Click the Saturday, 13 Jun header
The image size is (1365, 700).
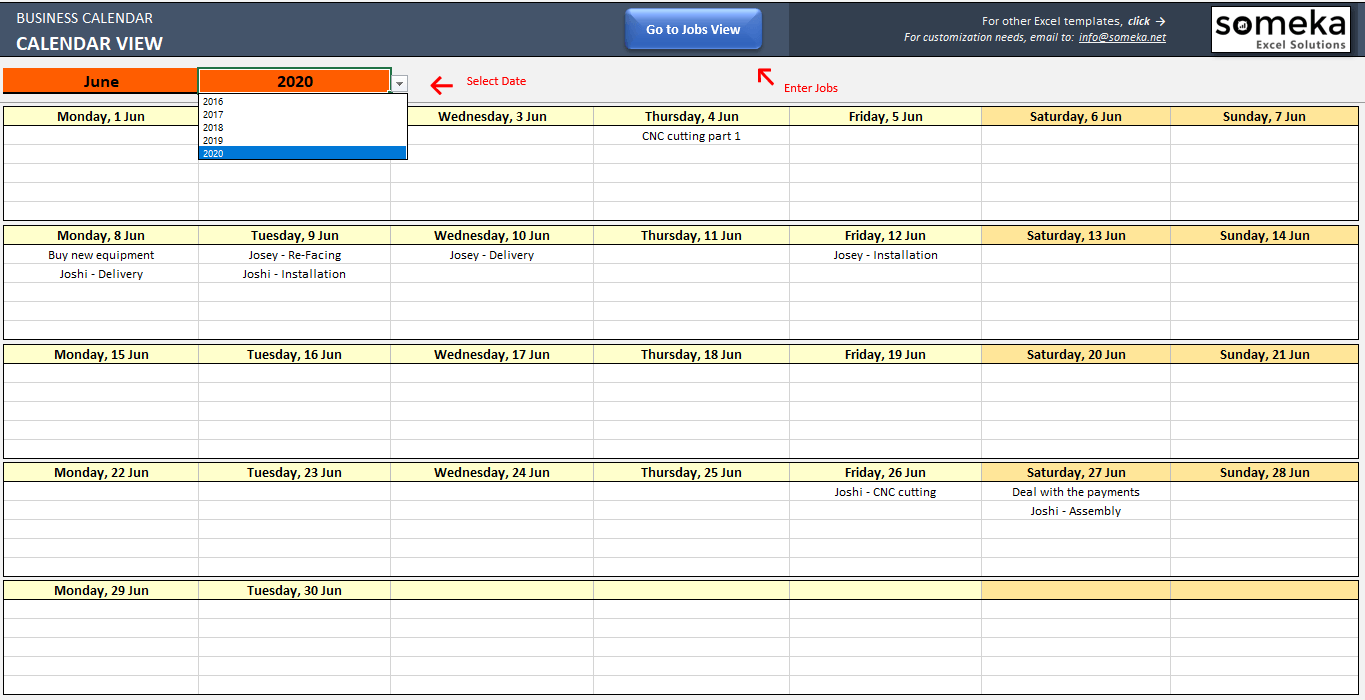tap(1075, 236)
